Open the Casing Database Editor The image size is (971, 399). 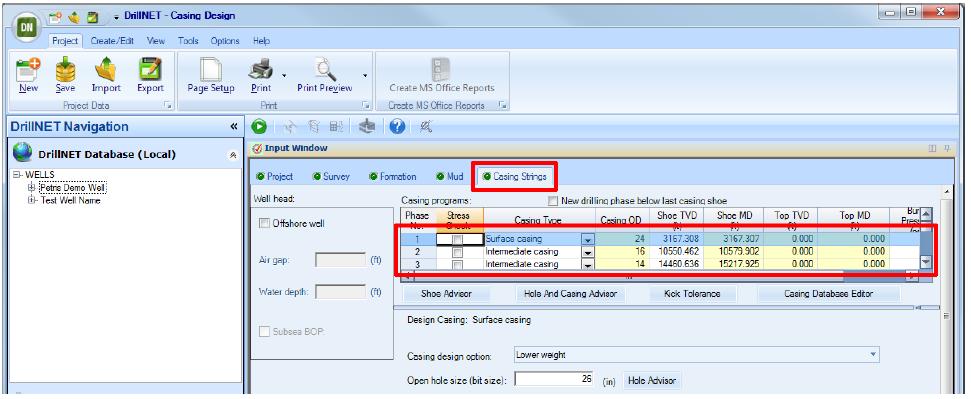(829, 294)
